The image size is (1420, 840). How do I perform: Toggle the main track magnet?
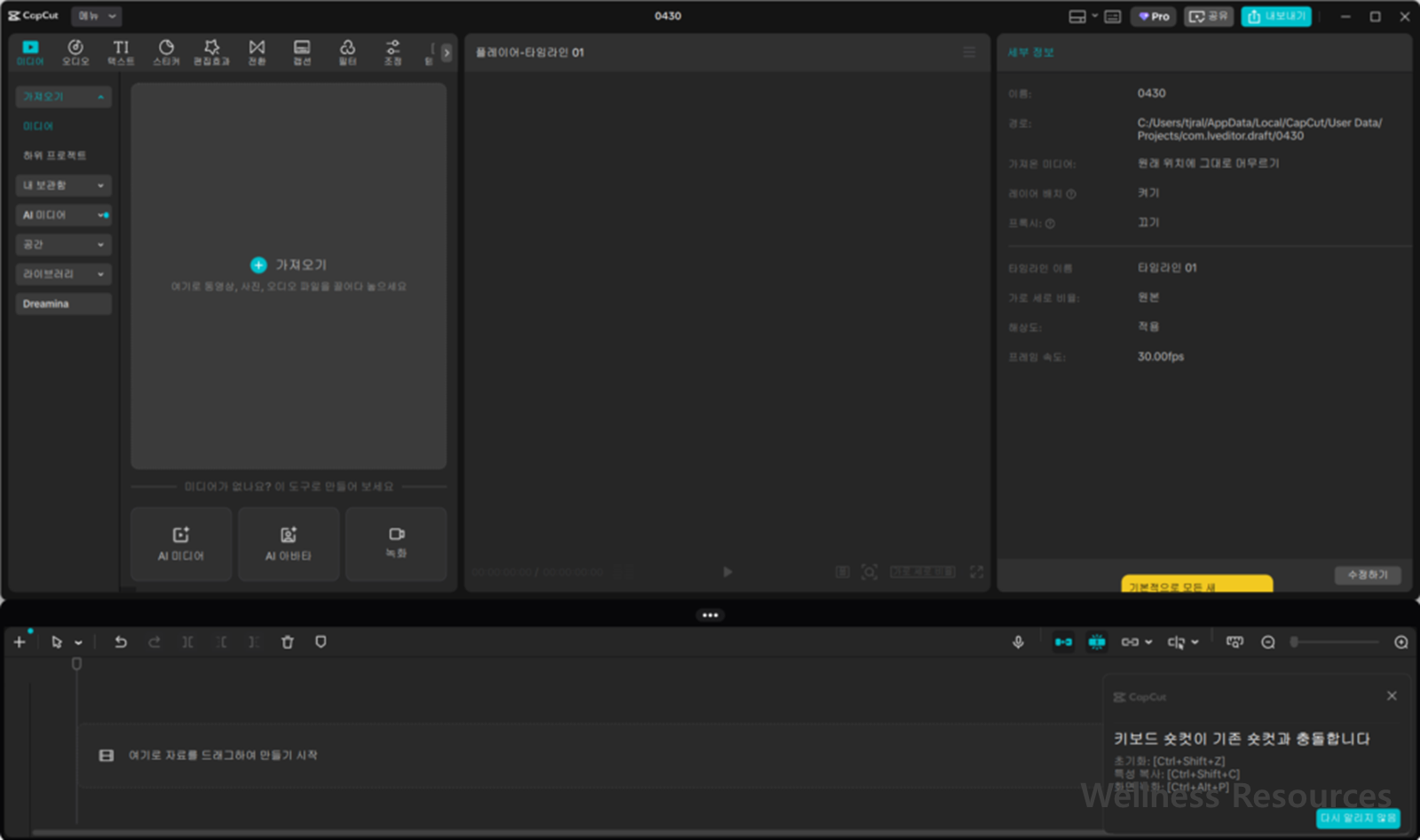[1063, 642]
